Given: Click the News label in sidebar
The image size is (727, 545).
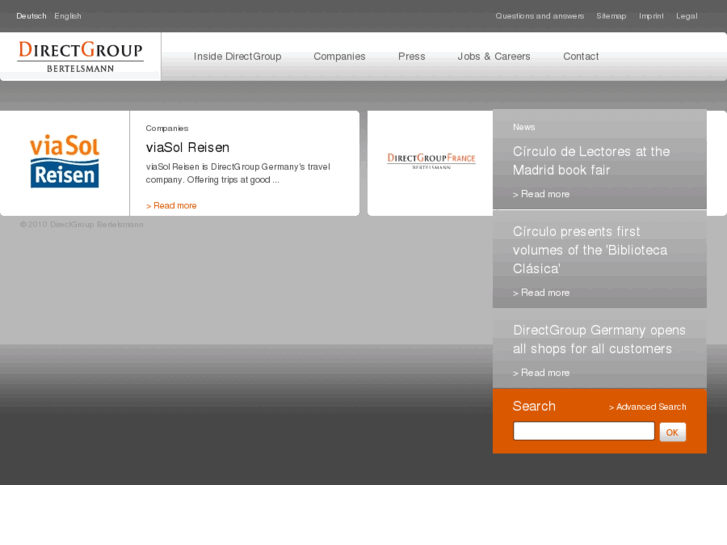Looking at the screenshot, I should tap(524, 127).
